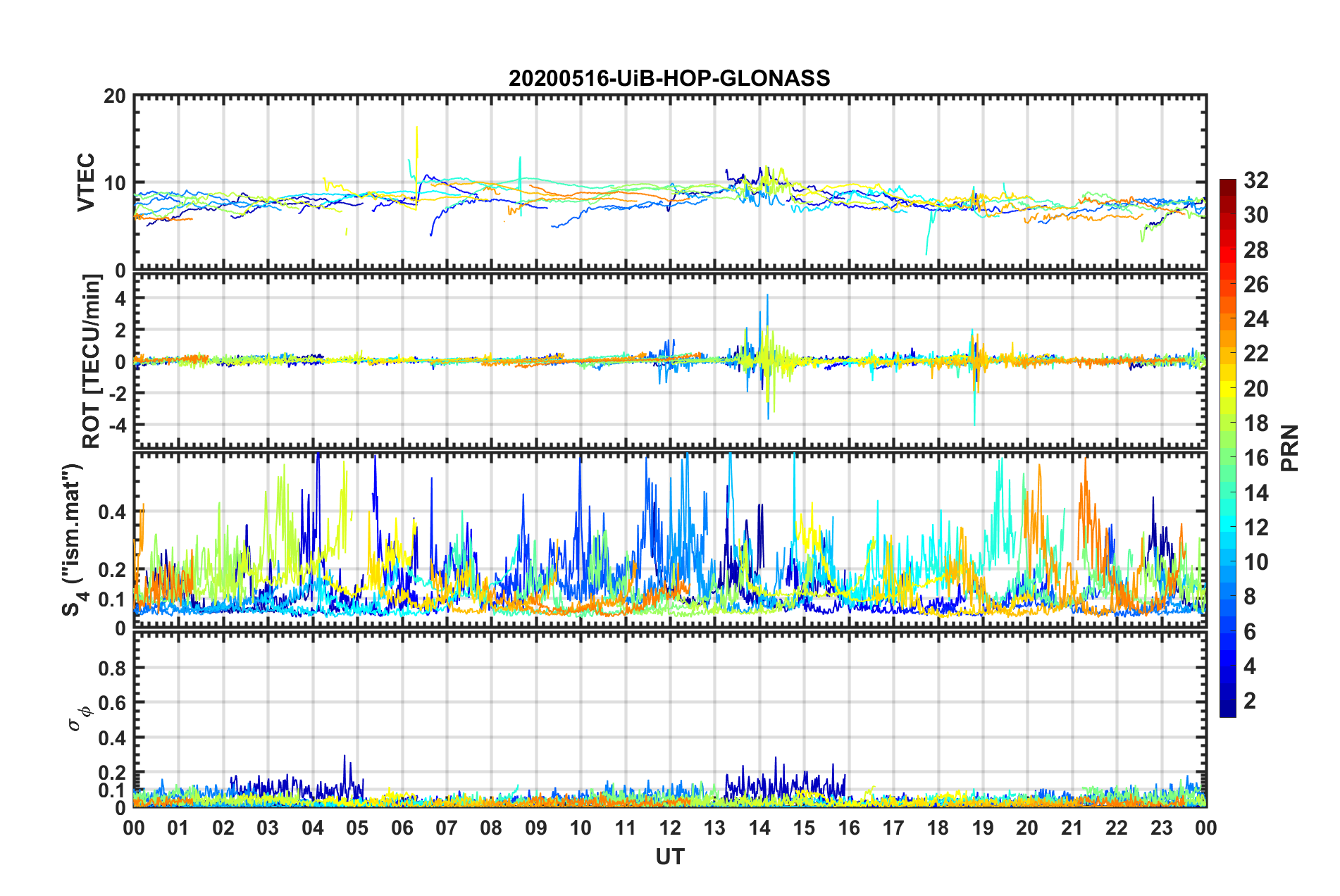Click x-axis tick label 14
Viewport: 1340px width, 896px height.
click(759, 828)
